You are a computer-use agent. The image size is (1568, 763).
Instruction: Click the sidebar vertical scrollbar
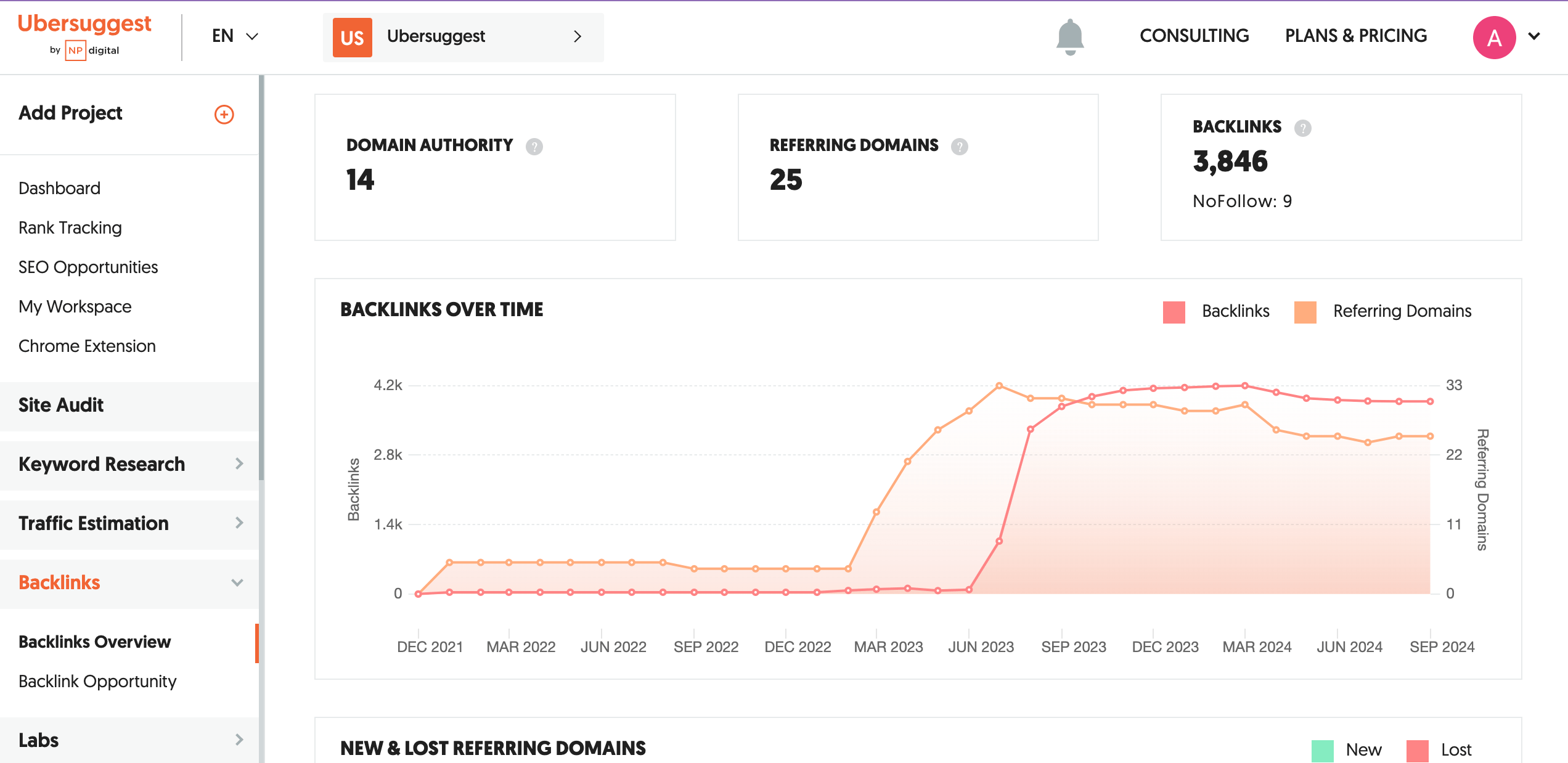pyautogui.click(x=261, y=277)
